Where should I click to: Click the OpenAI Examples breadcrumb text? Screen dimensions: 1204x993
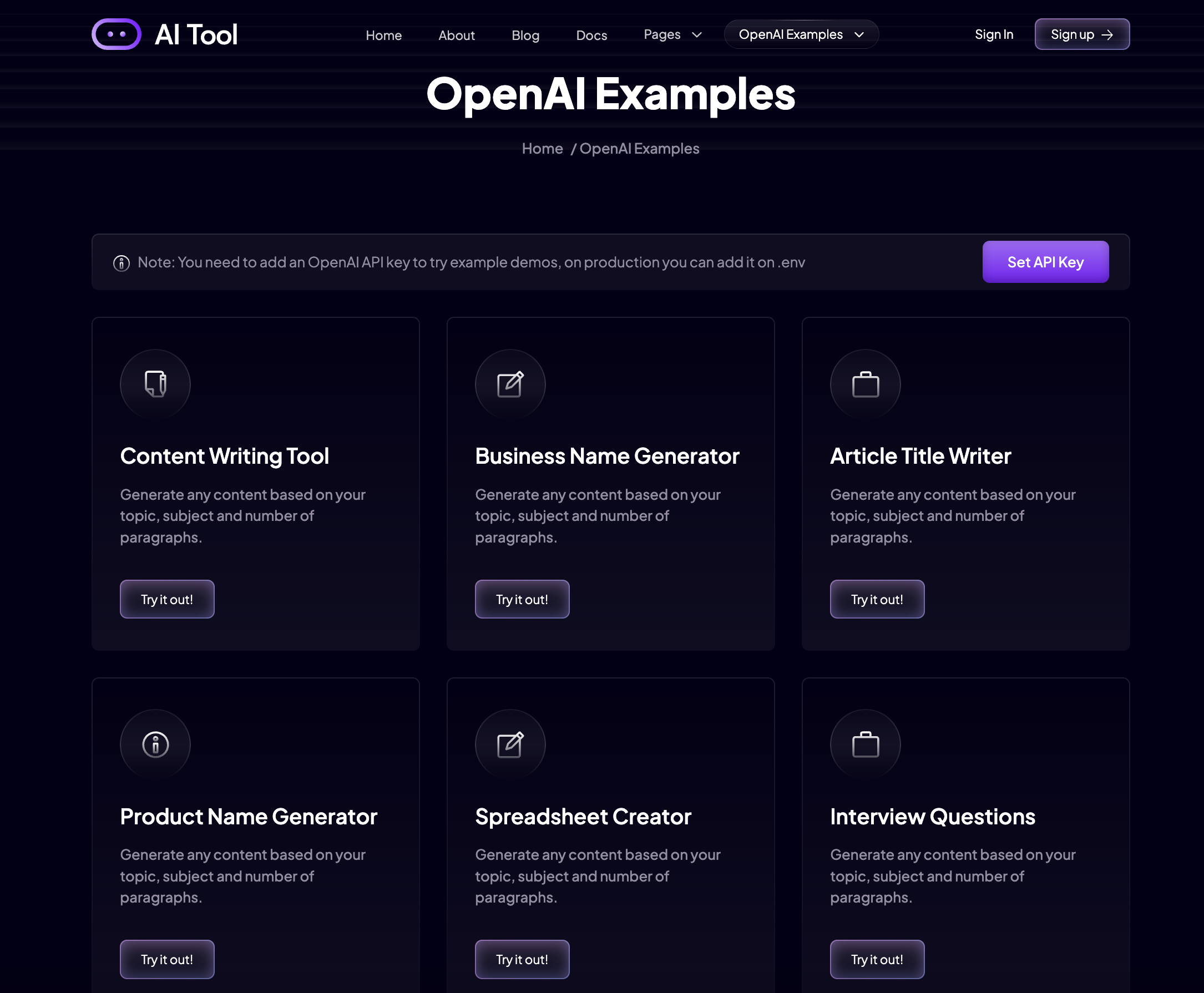(x=639, y=149)
